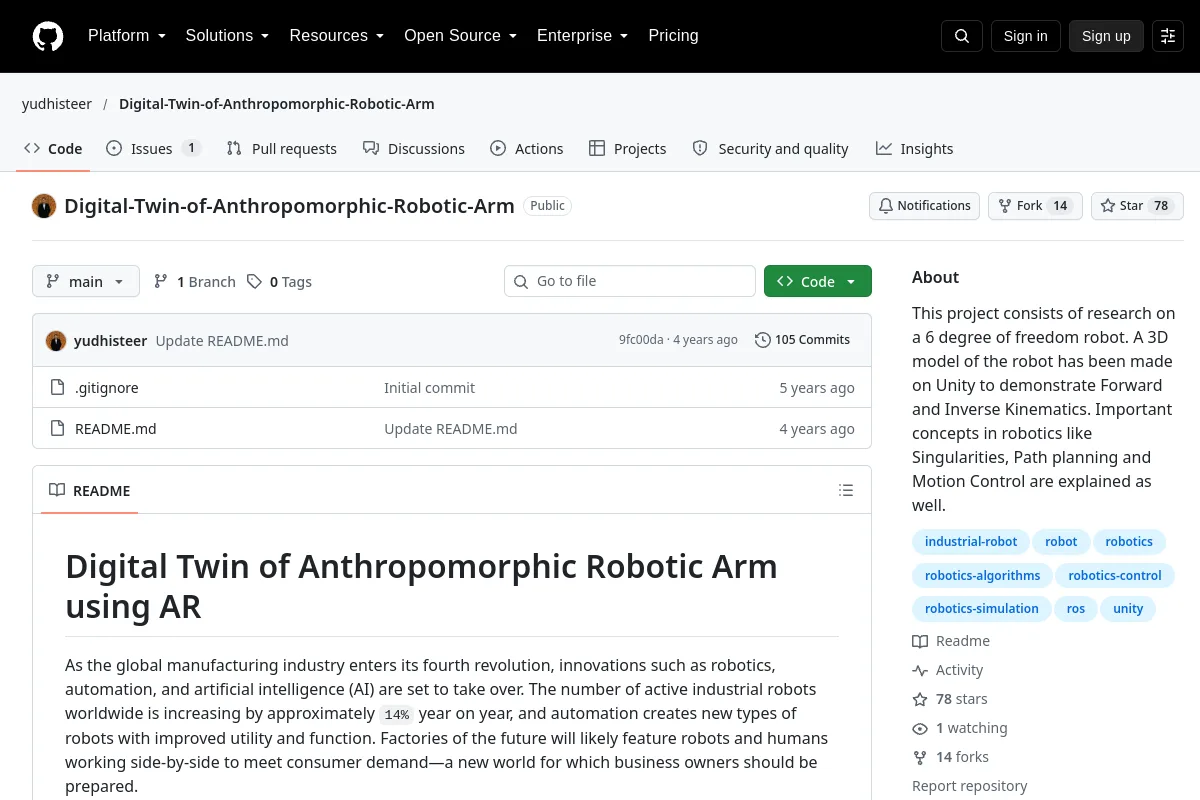Image resolution: width=1200 pixels, height=800 pixels.
Task: Switch to the Pull requests tab
Action: (281, 148)
